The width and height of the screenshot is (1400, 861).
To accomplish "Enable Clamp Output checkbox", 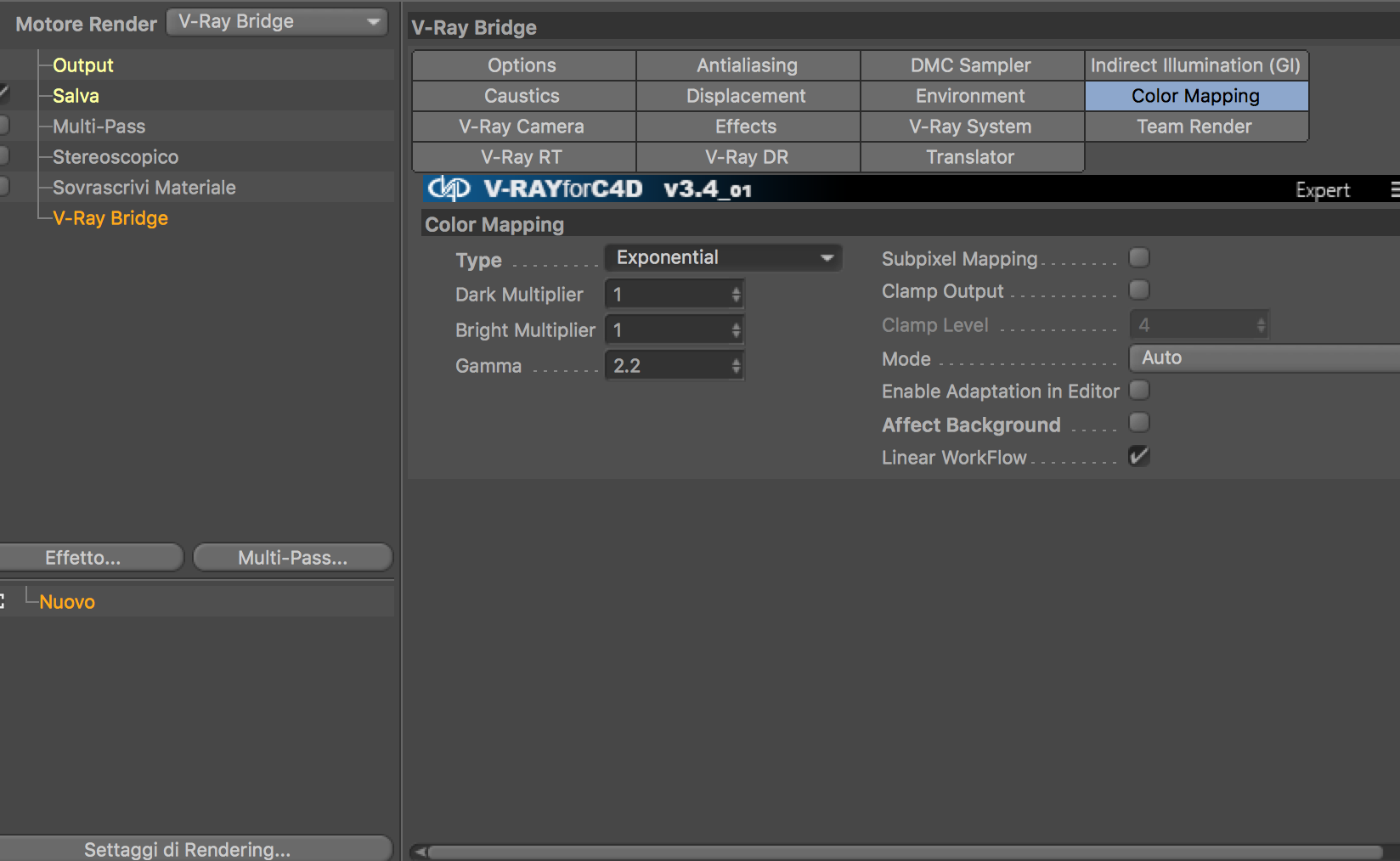I will tap(1139, 290).
